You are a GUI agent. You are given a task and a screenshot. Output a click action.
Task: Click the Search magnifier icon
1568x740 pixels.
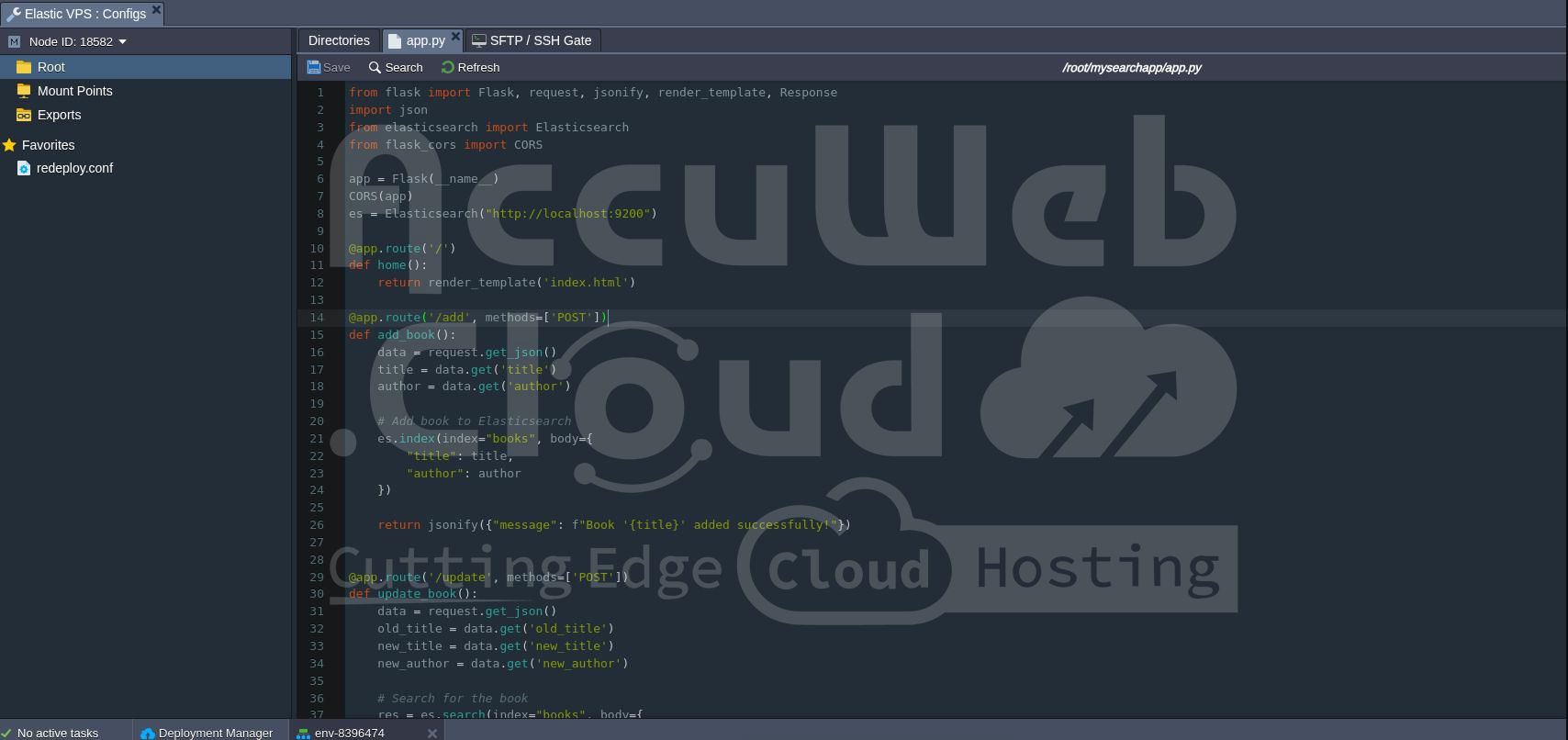375,67
